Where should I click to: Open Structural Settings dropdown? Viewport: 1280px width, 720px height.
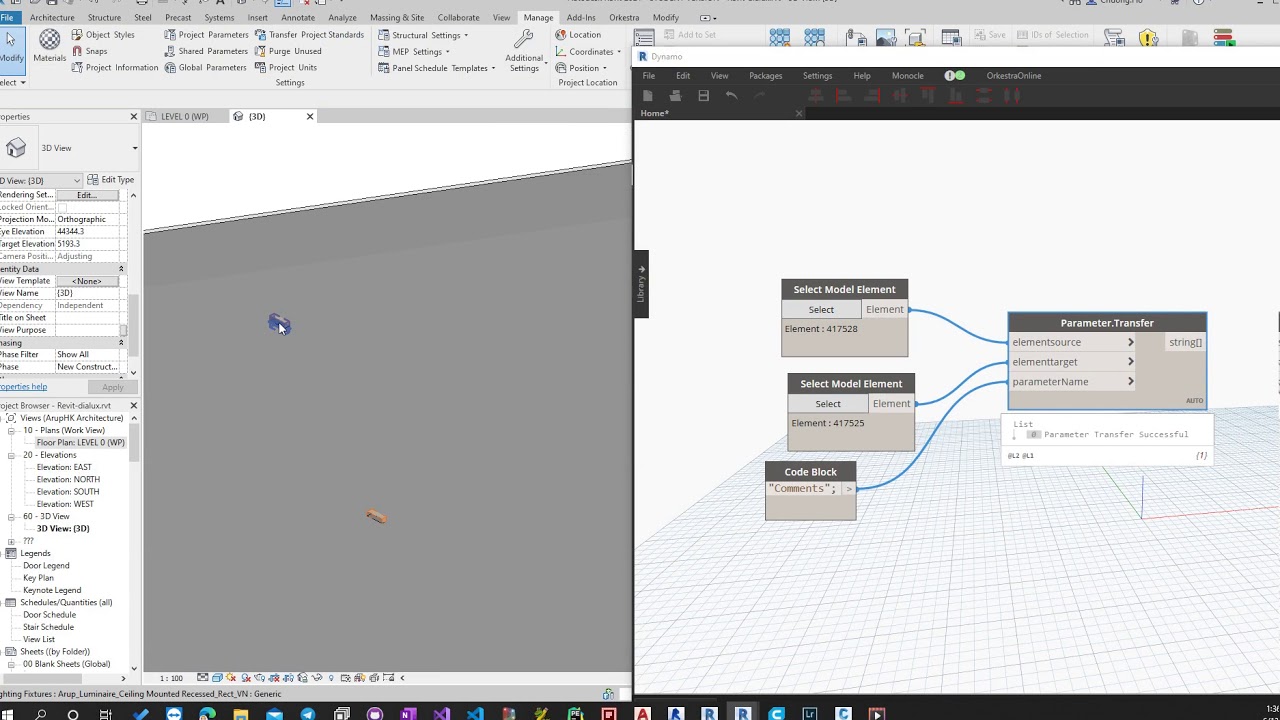click(x=423, y=35)
